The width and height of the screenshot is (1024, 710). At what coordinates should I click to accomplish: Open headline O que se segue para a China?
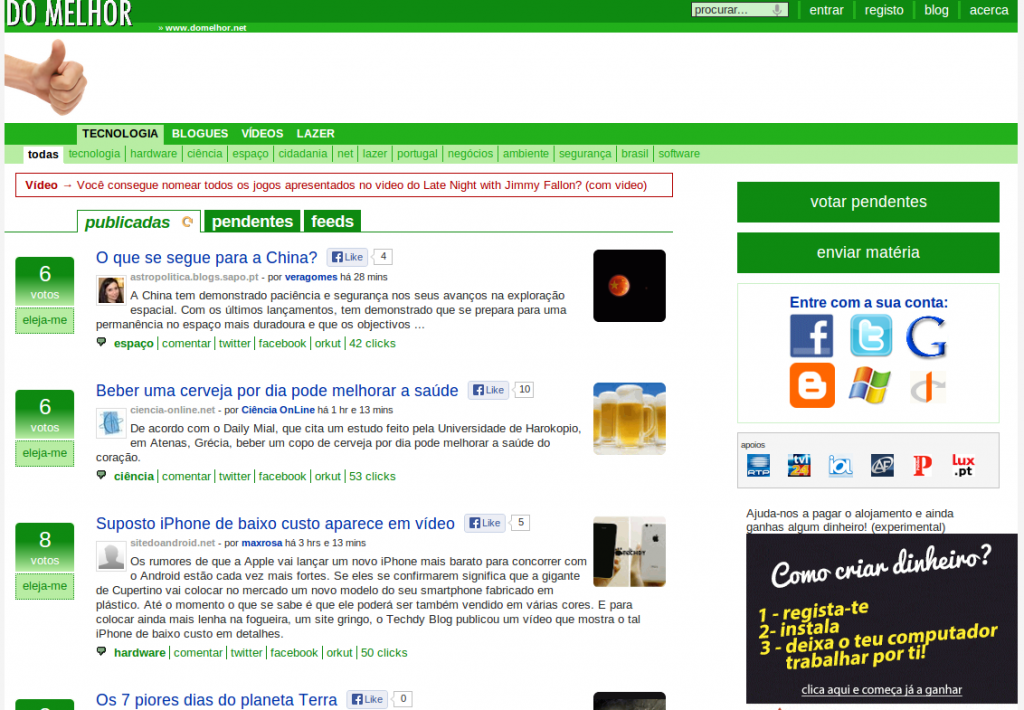(x=206, y=257)
